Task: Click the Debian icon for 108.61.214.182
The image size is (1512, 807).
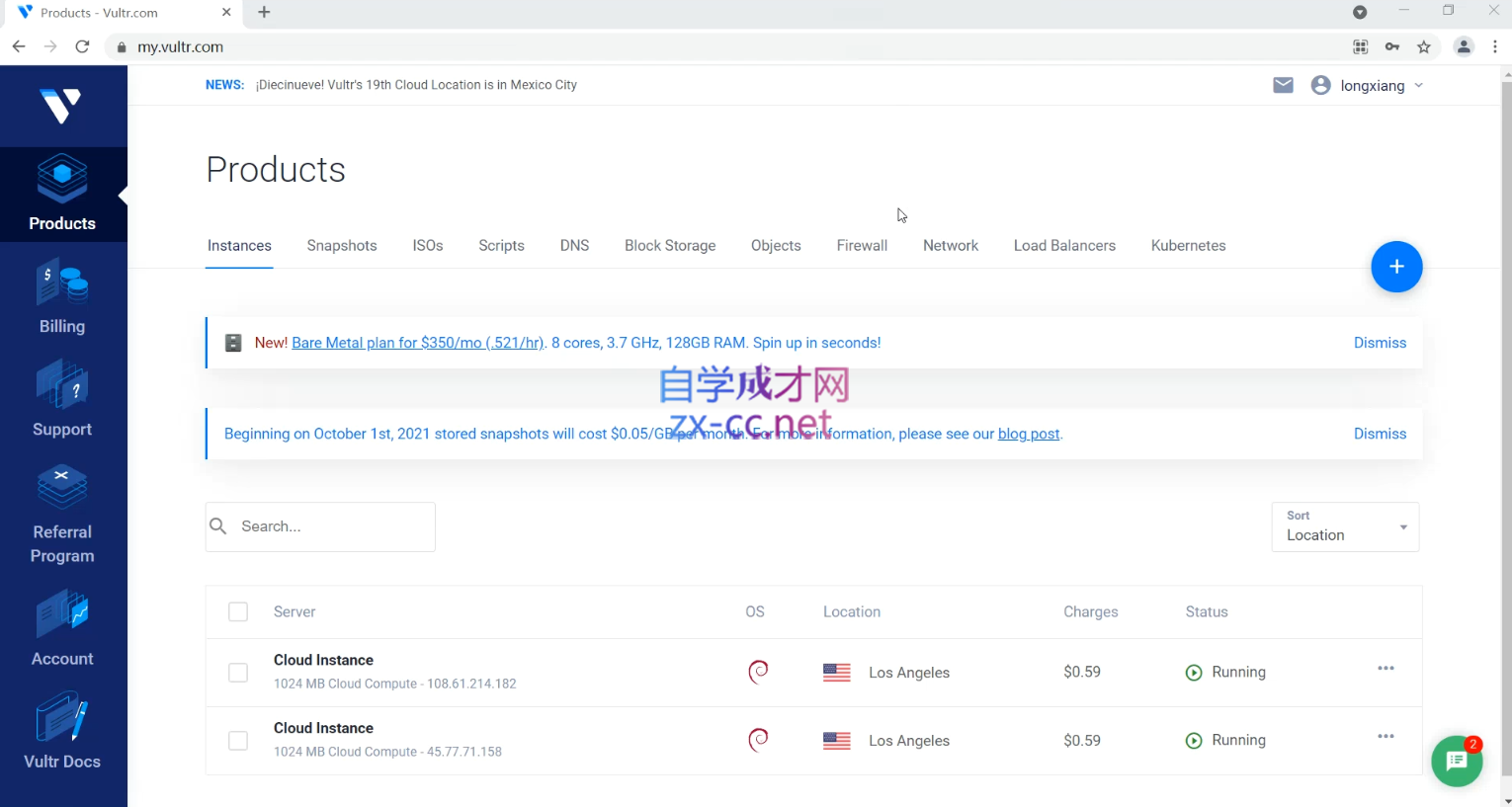Action: coord(758,672)
